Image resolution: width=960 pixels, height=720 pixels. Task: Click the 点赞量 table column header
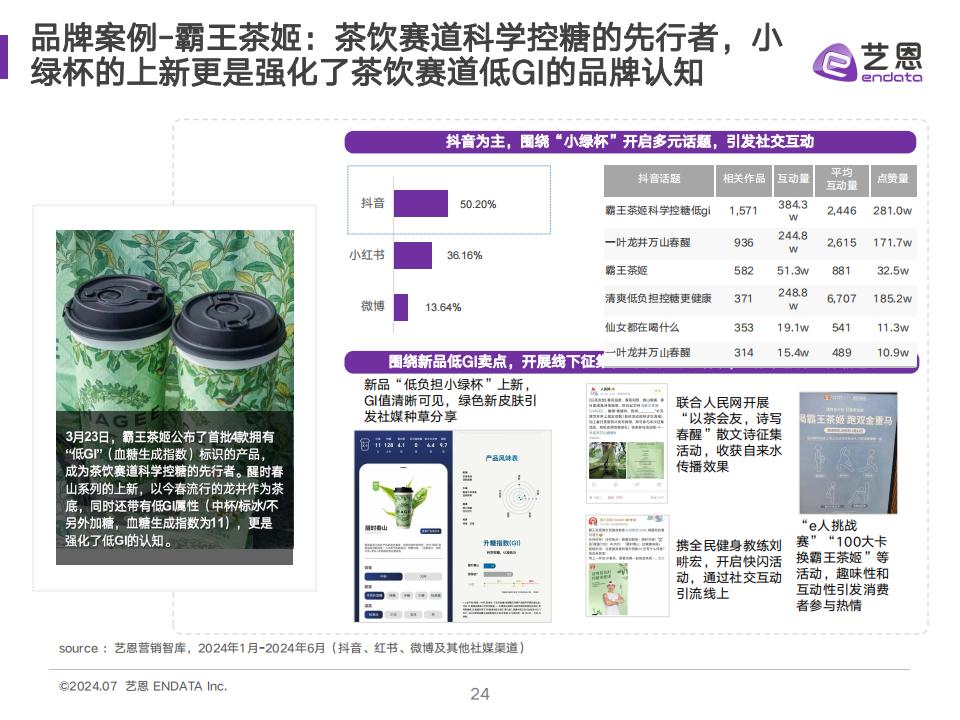click(893, 179)
